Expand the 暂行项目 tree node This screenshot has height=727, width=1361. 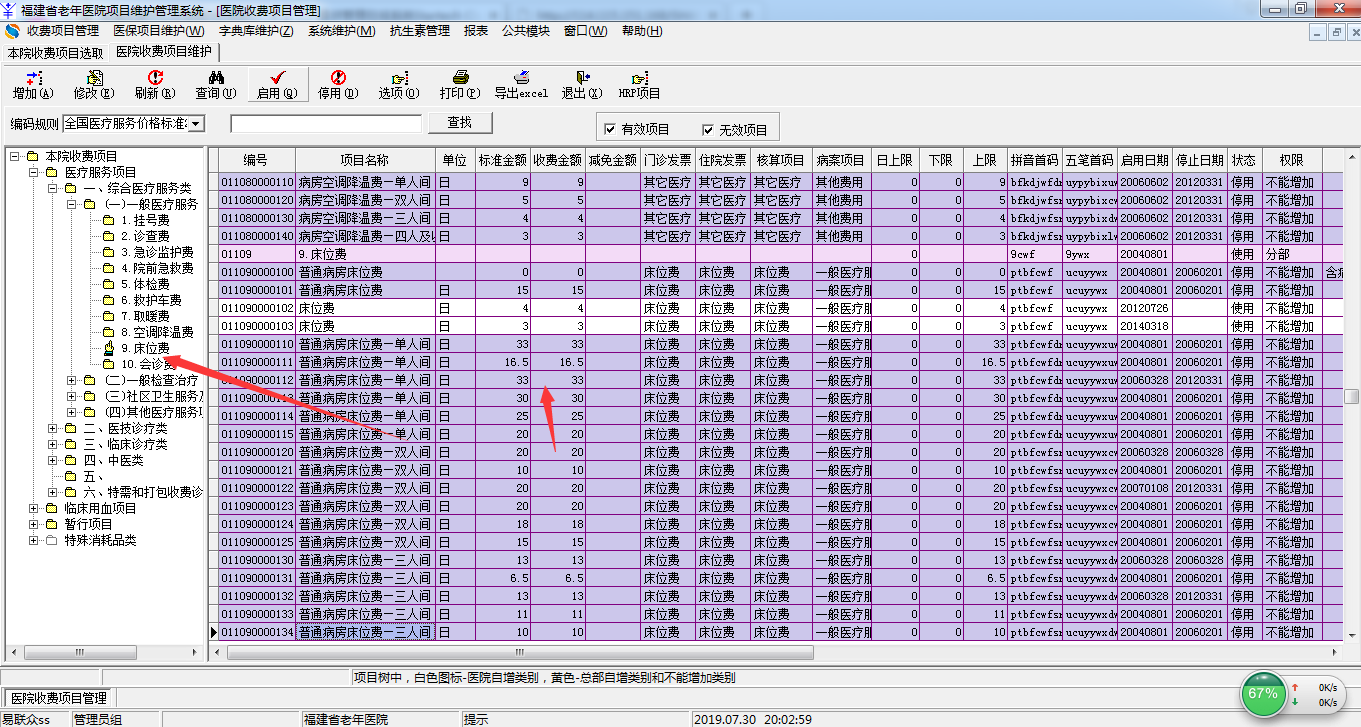tap(34, 524)
